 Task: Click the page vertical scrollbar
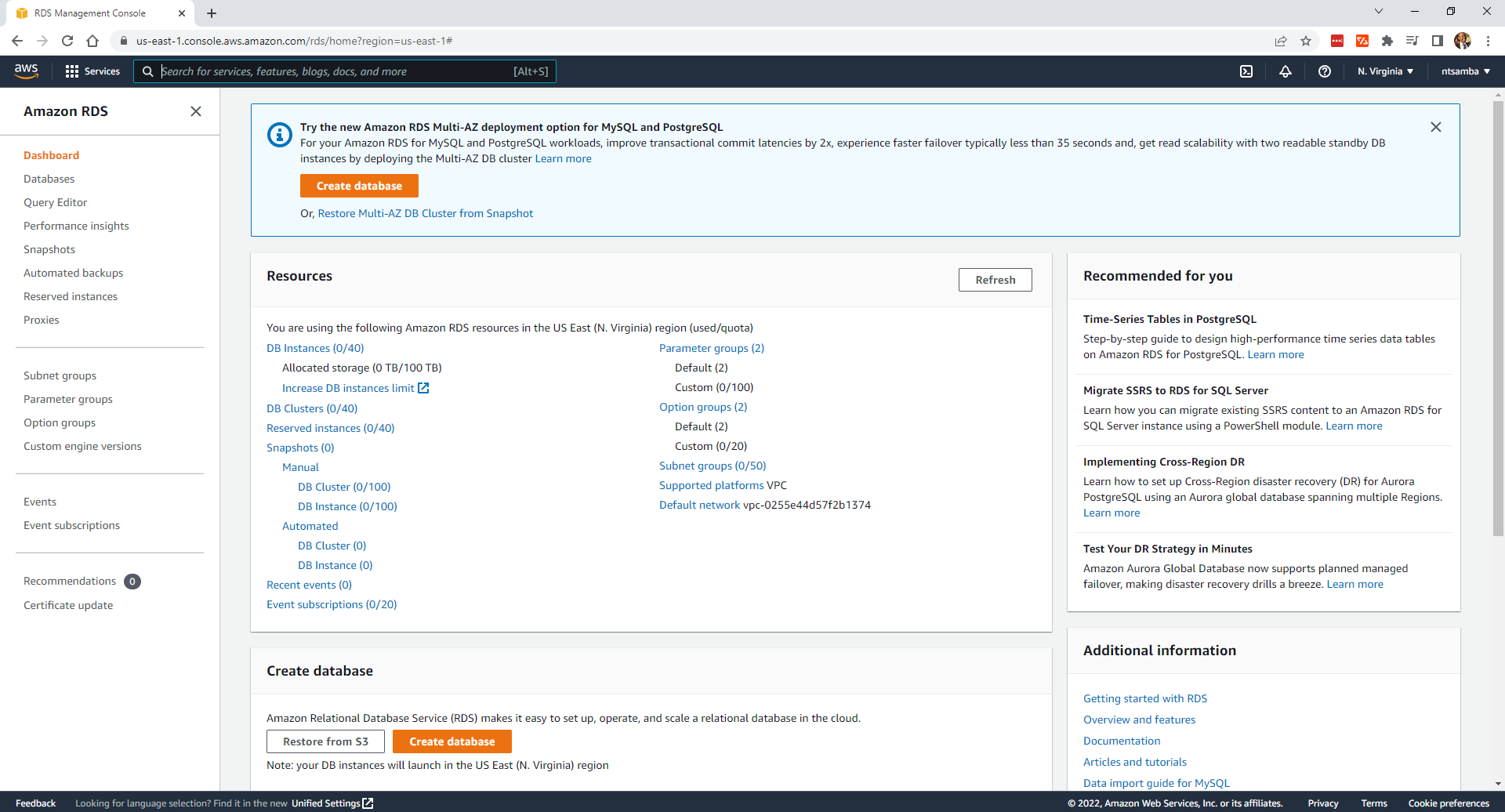point(1498,317)
